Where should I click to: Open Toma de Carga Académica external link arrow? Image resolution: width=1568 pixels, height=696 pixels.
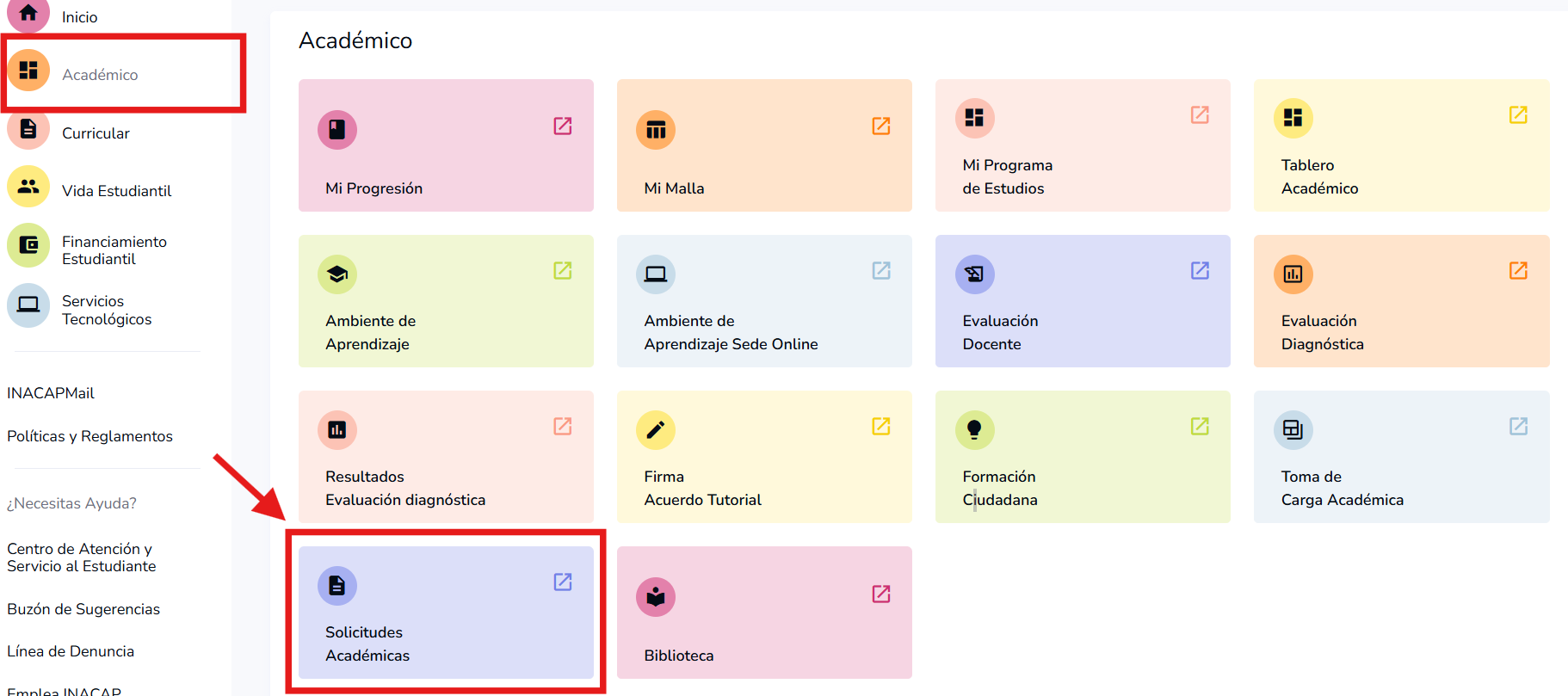1518,426
